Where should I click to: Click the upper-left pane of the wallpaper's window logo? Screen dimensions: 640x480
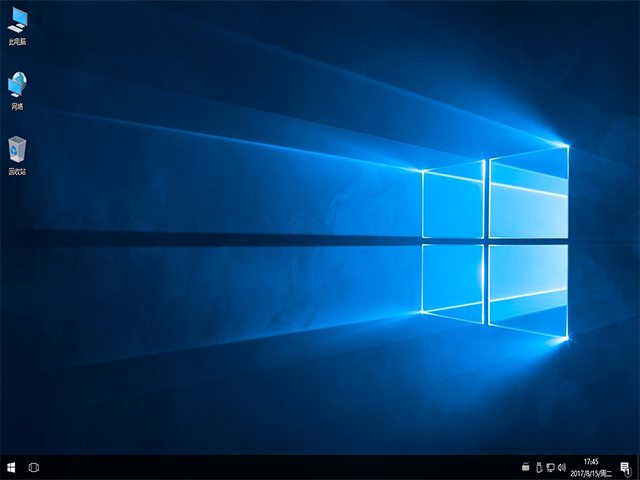(x=452, y=203)
